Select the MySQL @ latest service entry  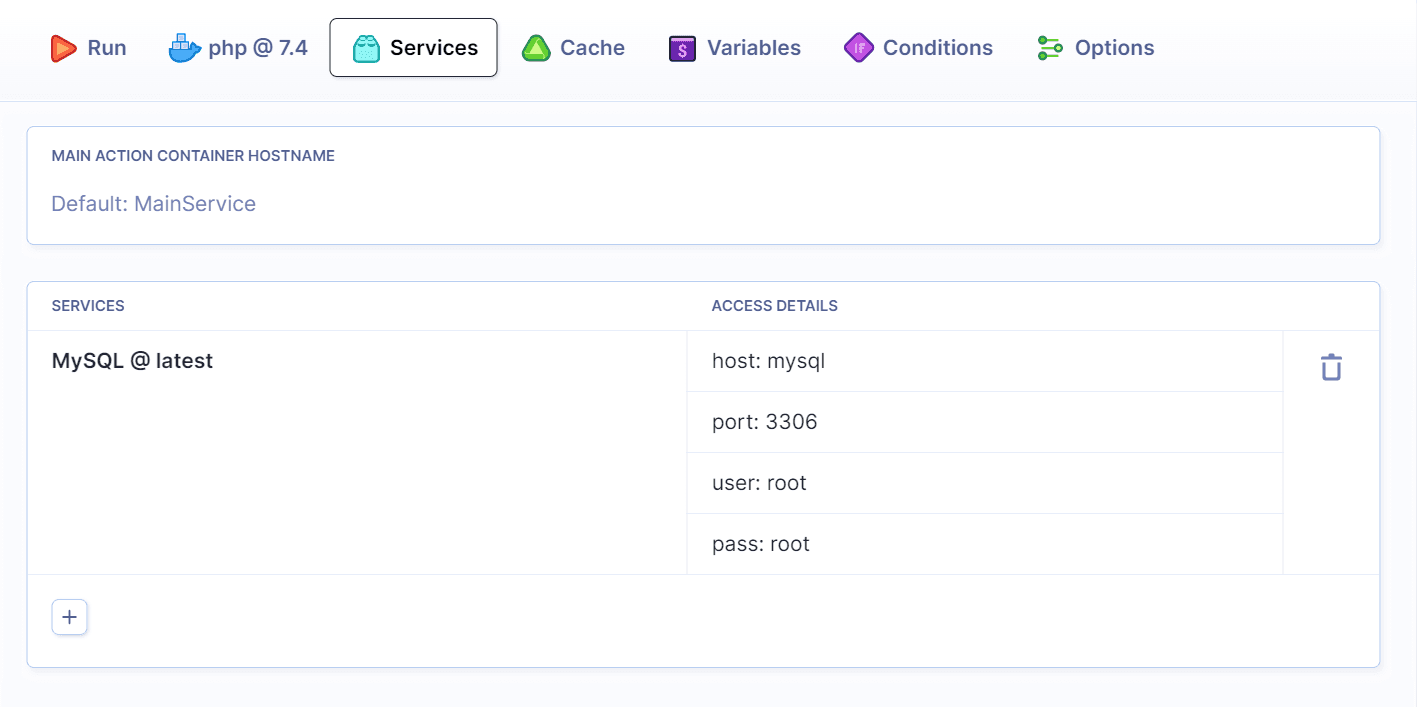(x=132, y=361)
